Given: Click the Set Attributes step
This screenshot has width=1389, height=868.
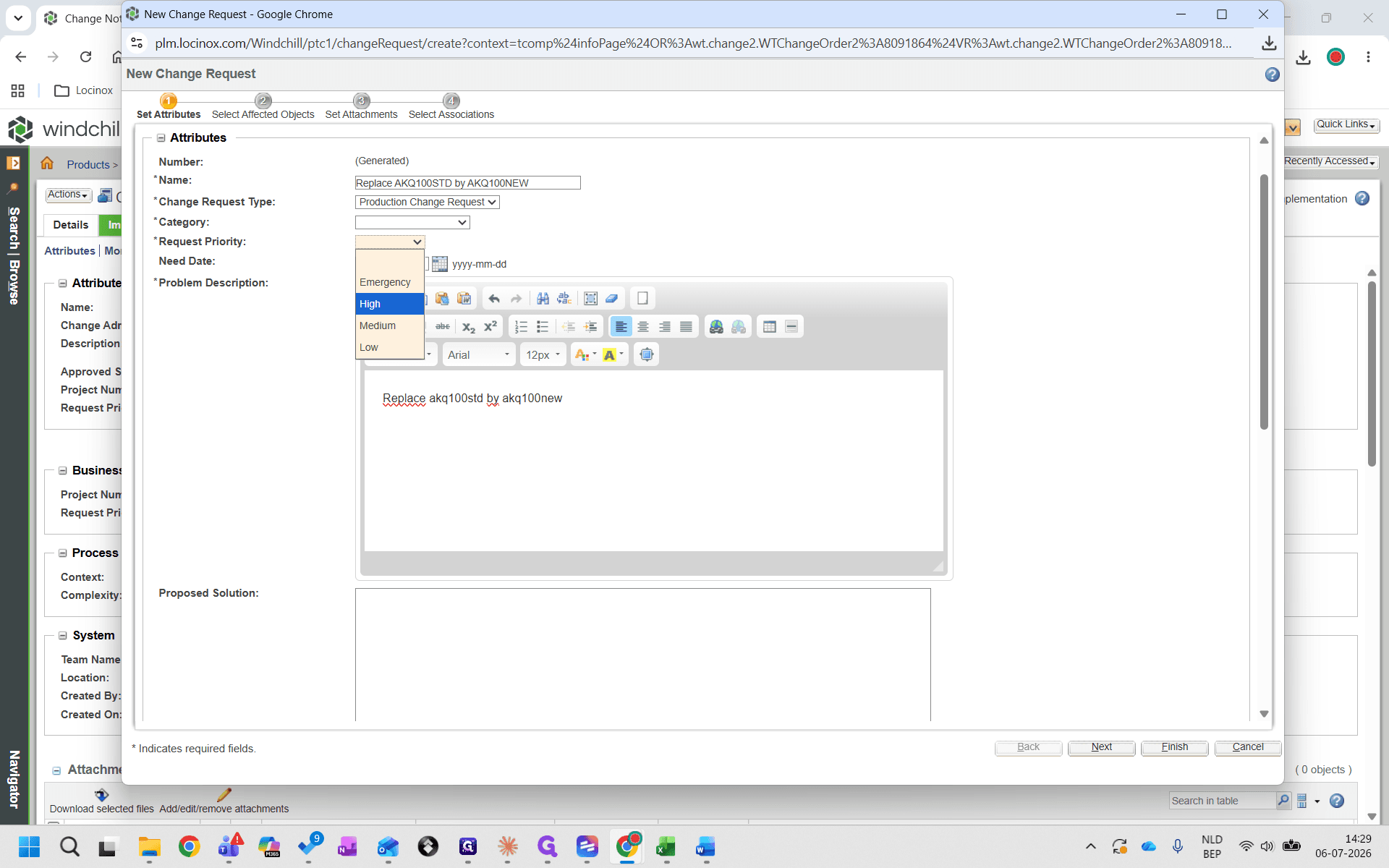Looking at the screenshot, I should point(169,107).
